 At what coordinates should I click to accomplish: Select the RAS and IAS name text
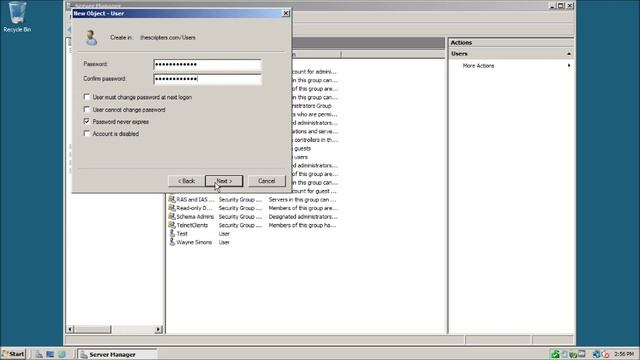pyautogui.click(x=195, y=200)
